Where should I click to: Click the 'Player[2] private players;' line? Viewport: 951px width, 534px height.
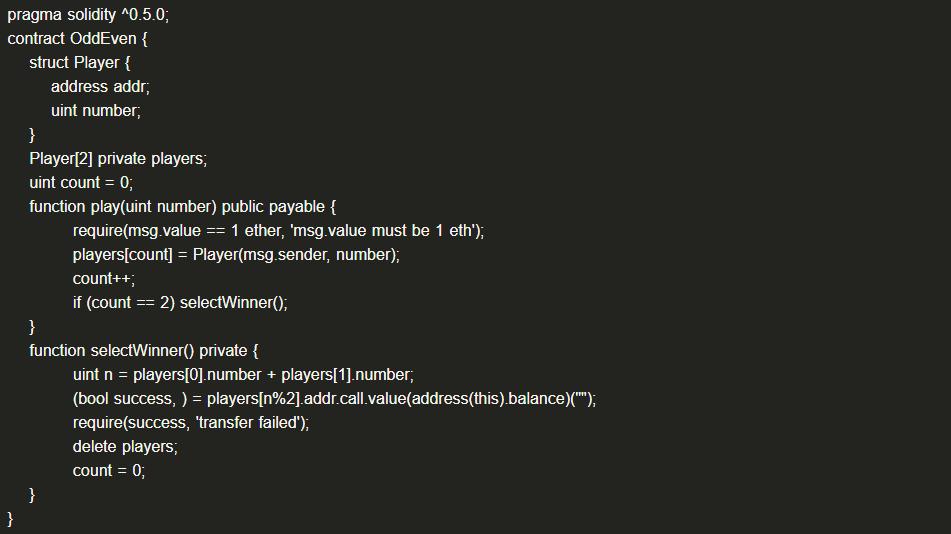[118, 159]
